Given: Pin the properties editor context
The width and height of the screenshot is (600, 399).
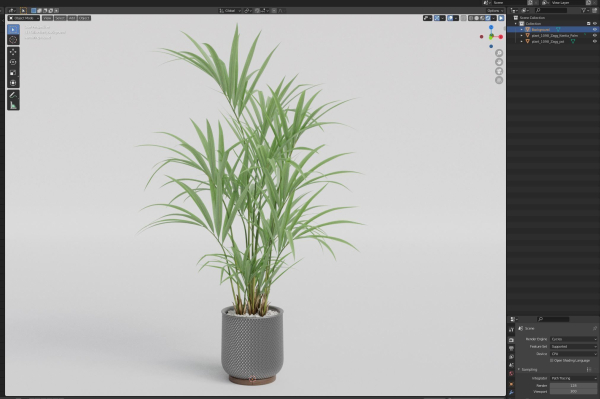Looking at the screenshot, I should coord(595,328).
